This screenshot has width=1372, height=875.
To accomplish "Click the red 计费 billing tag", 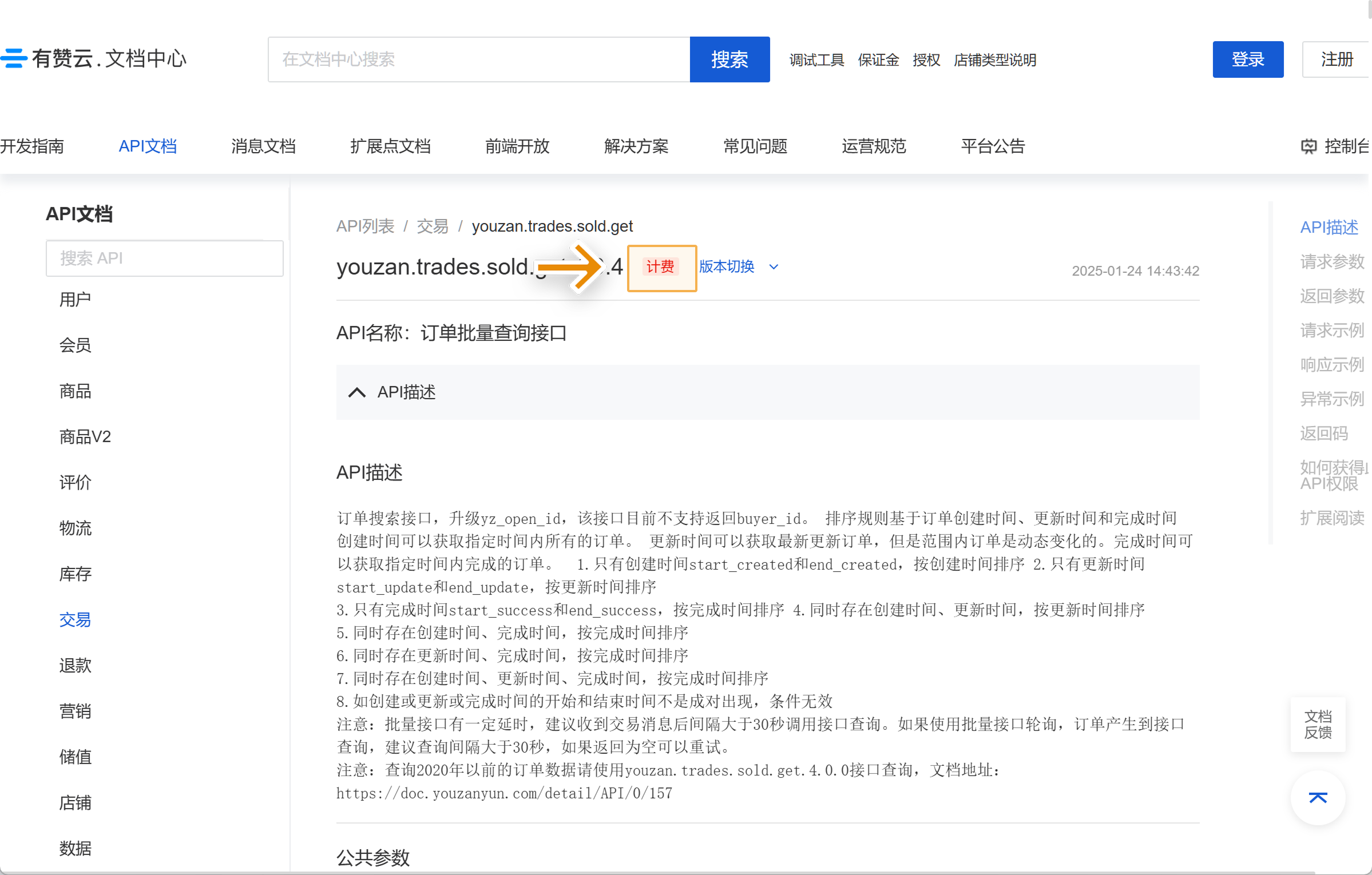I will tap(661, 267).
